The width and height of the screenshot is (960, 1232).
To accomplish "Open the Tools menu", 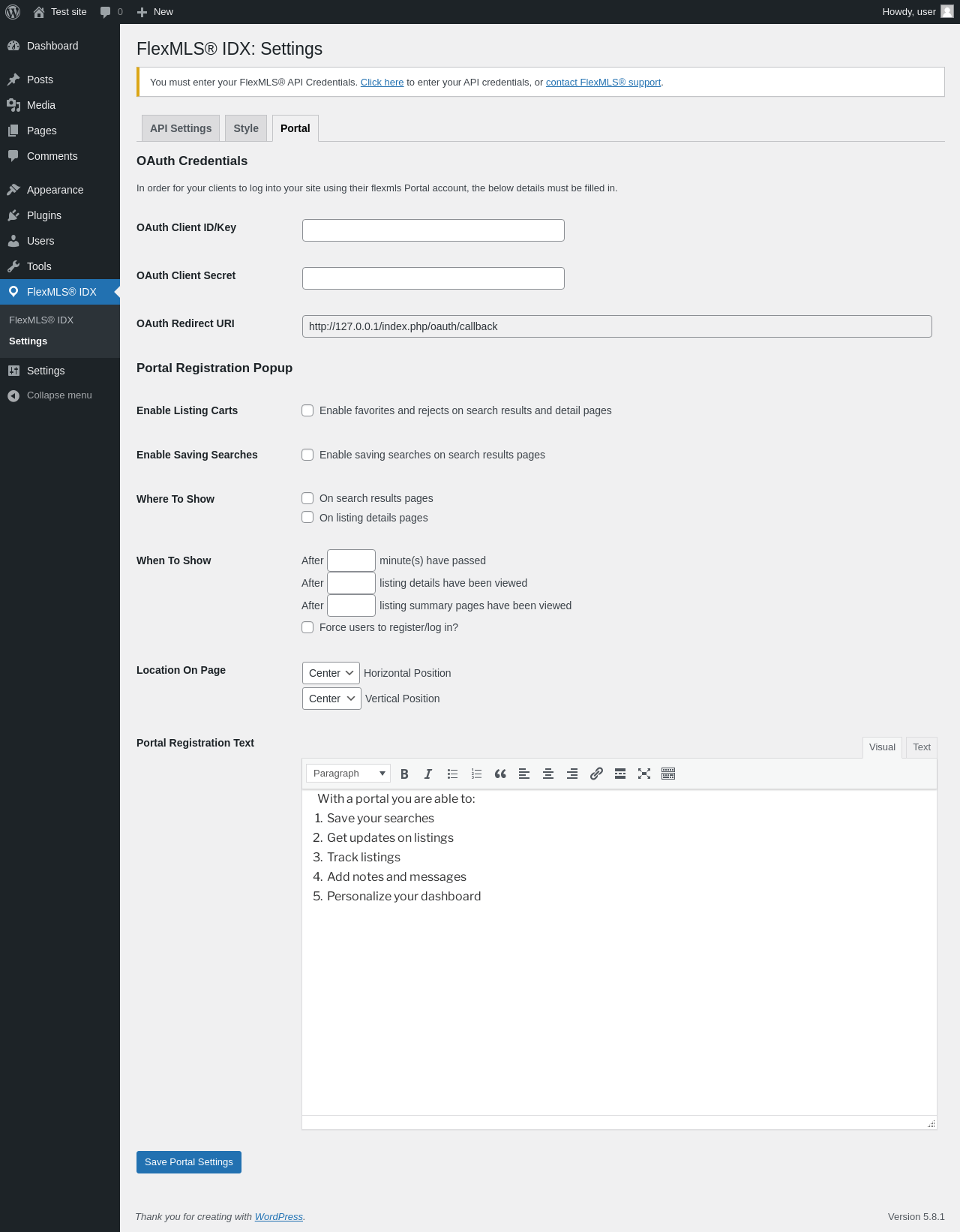I will click(x=60, y=266).
